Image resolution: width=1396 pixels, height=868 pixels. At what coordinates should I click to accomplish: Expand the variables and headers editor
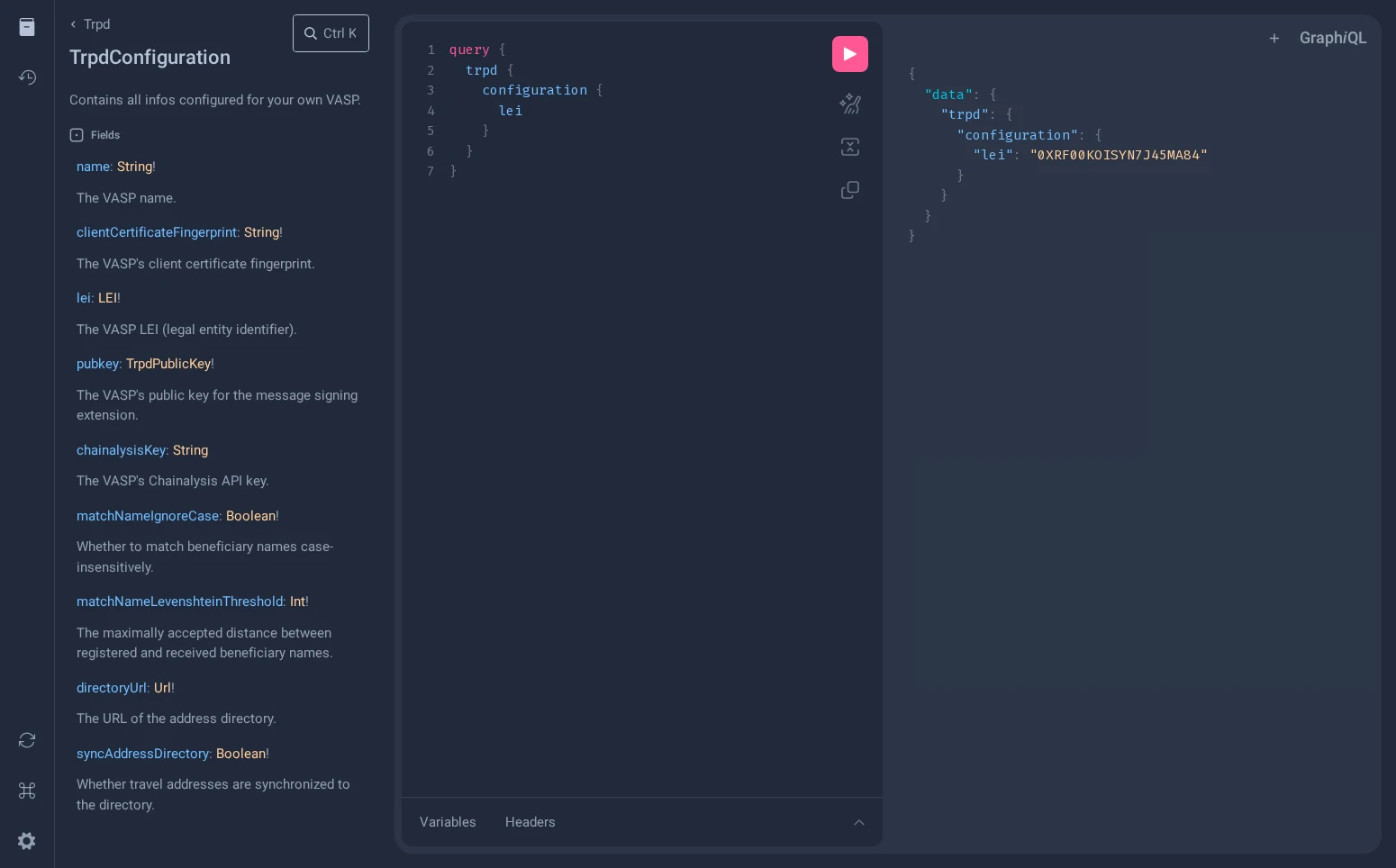pyautogui.click(x=859, y=822)
